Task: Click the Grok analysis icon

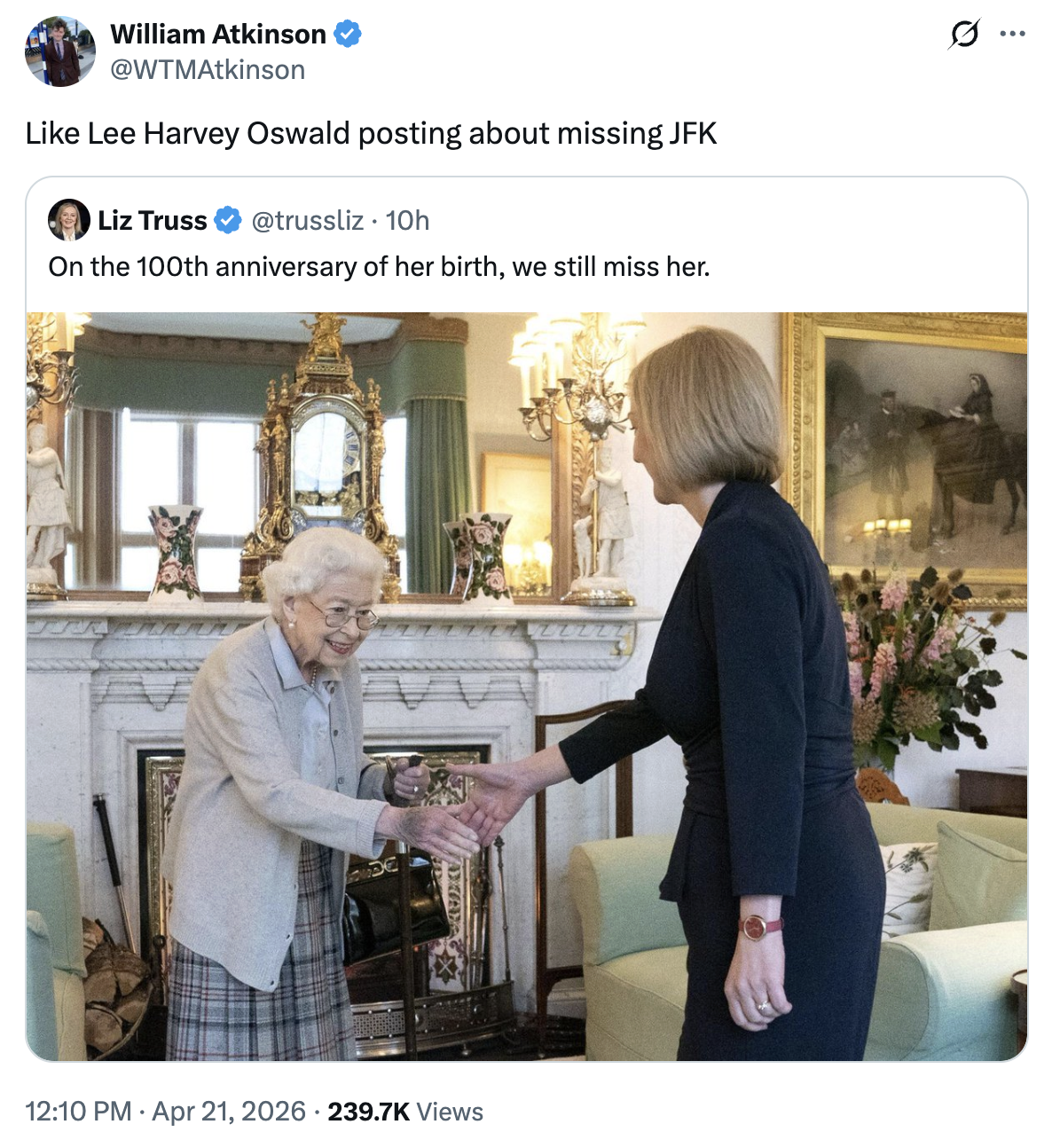Action: pos(967,32)
